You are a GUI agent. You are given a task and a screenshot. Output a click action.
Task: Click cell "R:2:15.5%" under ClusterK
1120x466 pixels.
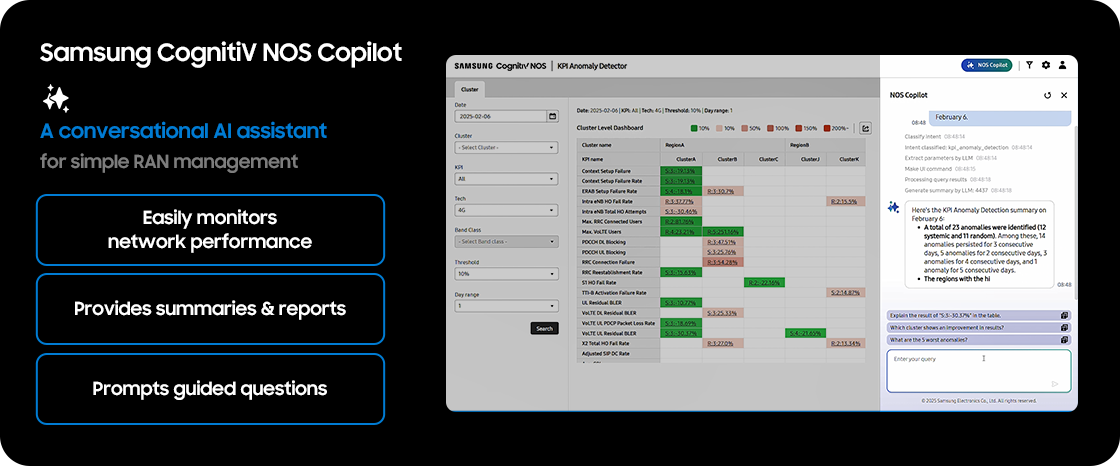(846, 202)
